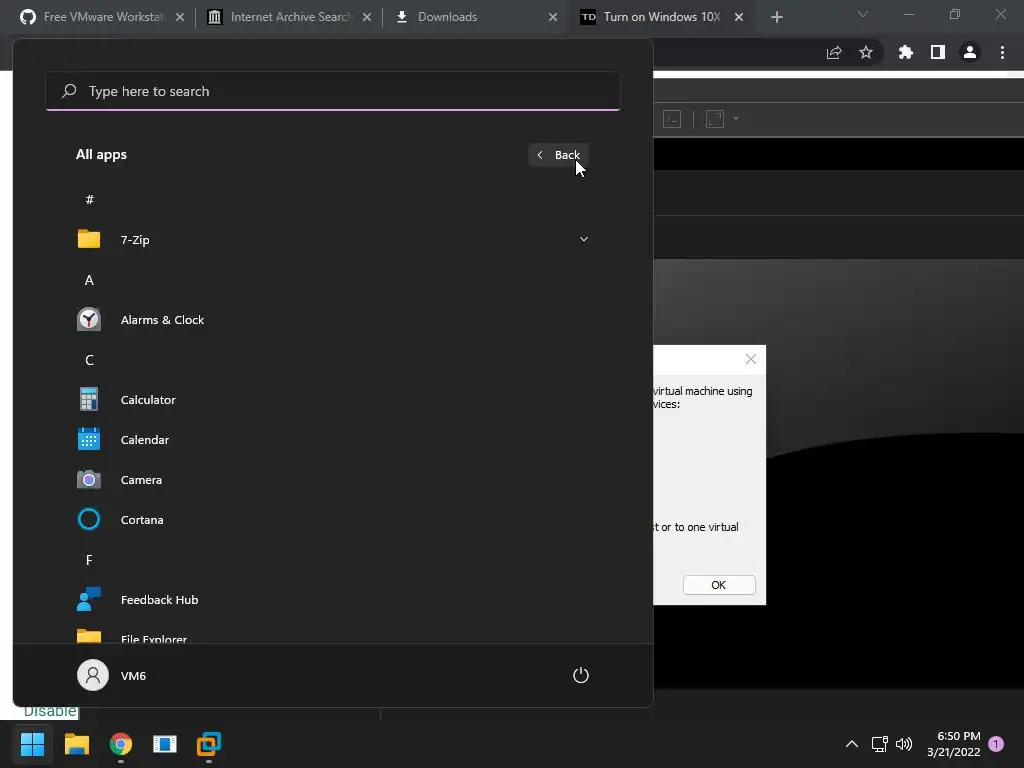Image resolution: width=1024 pixels, height=768 pixels.
Task: Close the VMware removable devices dialog
Action: pyautogui.click(x=751, y=359)
